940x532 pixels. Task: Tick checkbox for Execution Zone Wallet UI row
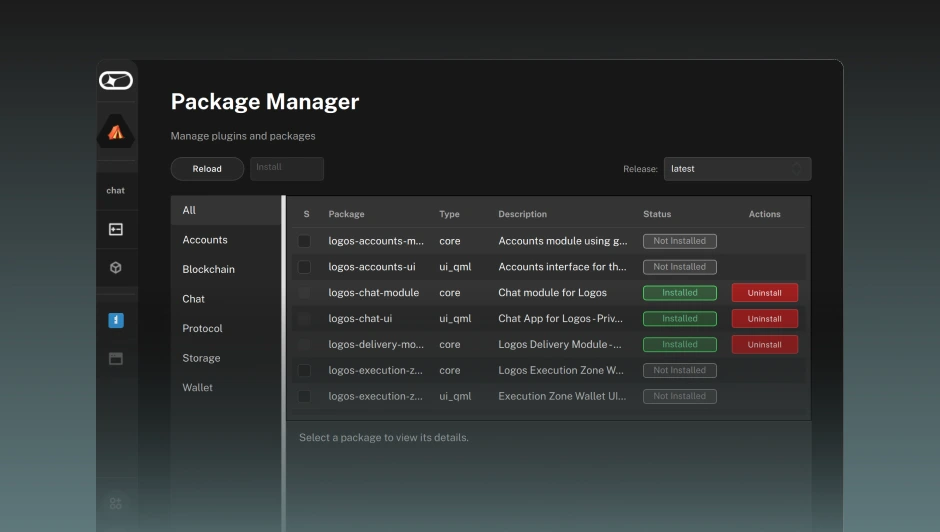point(305,396)
